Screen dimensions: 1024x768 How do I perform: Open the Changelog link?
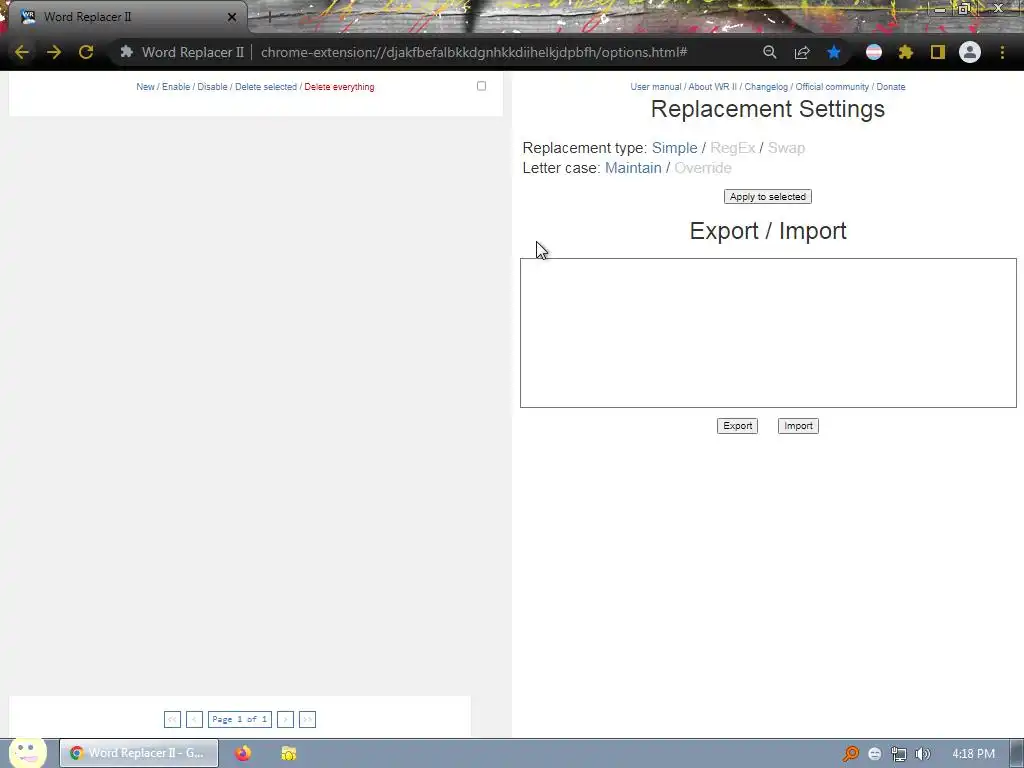point(766,87)
